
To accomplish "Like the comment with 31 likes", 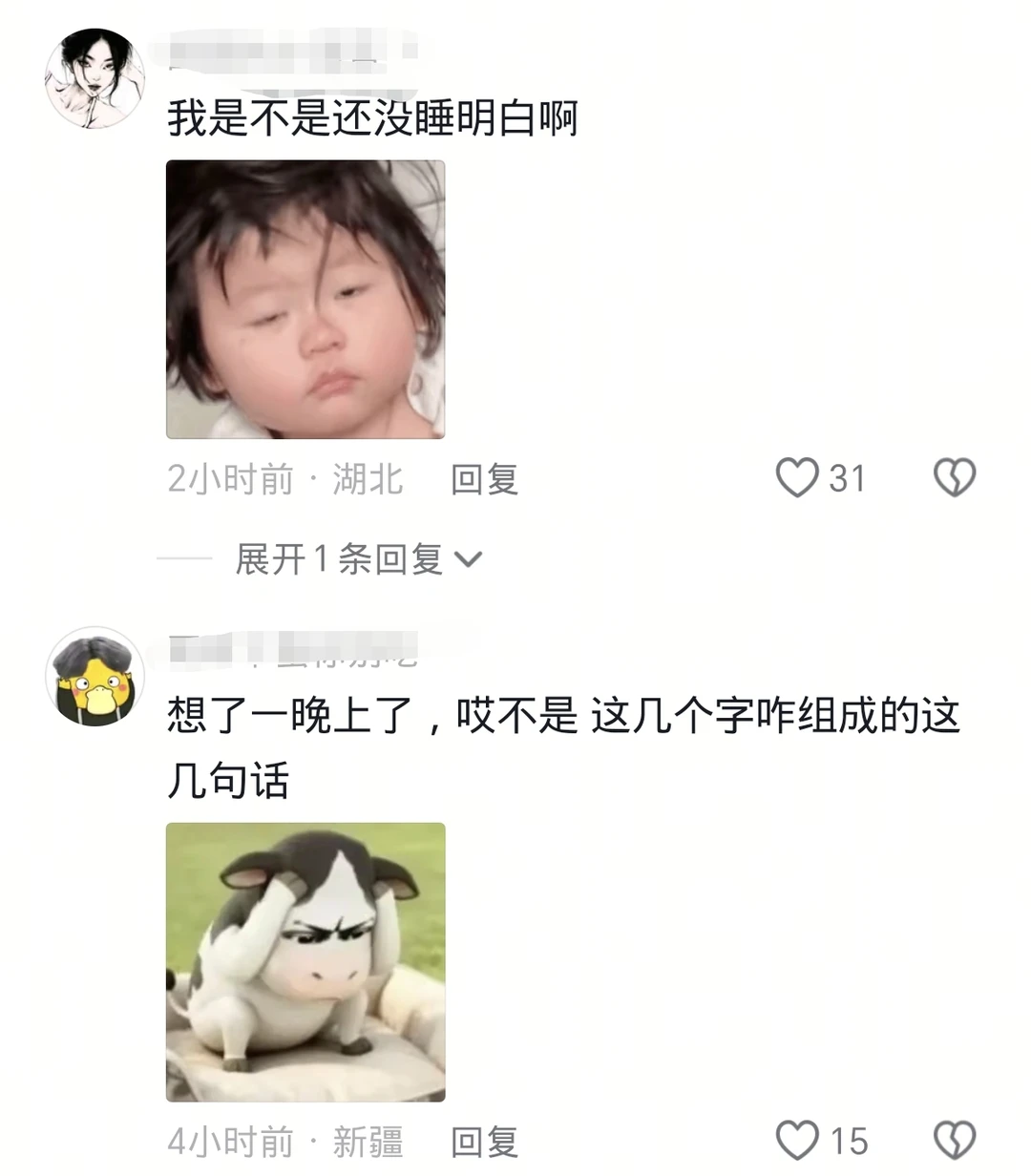I will pos(797,477).
